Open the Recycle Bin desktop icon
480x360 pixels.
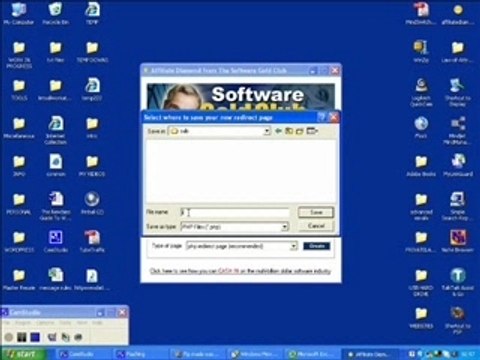click(55, 13)
